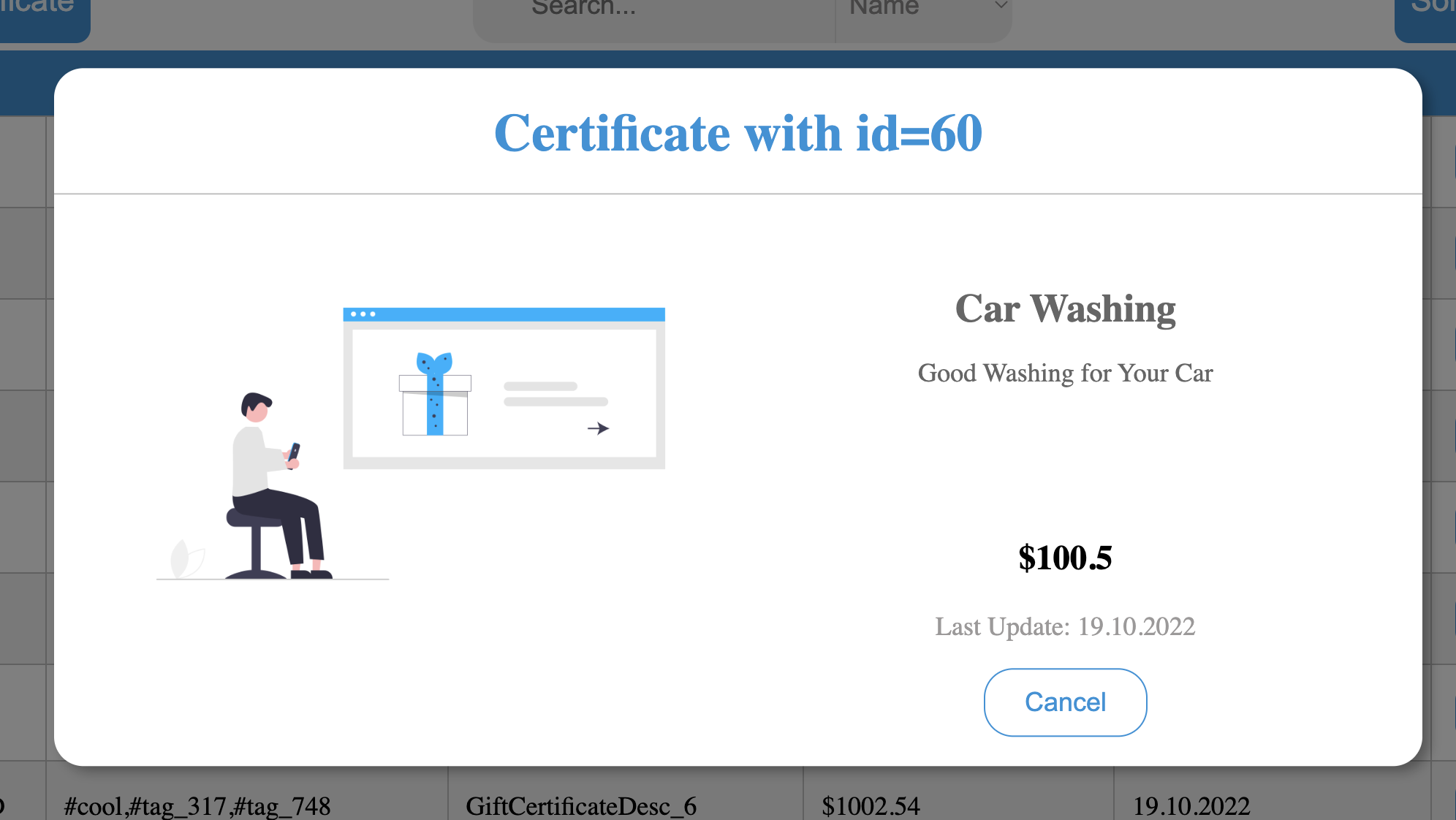
Task: Click the three dots in browser window graphic
Action: [363, 314]
